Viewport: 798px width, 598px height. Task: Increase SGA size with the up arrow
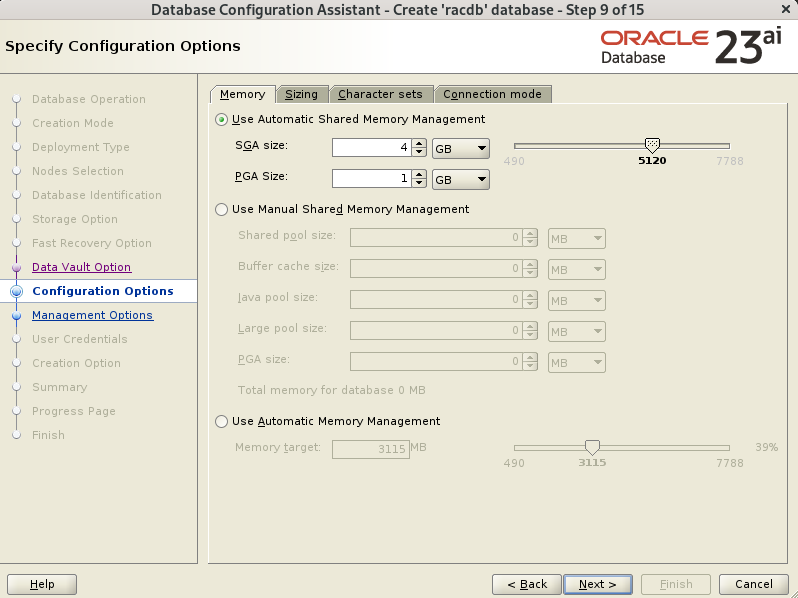click(x=419, y=144)
